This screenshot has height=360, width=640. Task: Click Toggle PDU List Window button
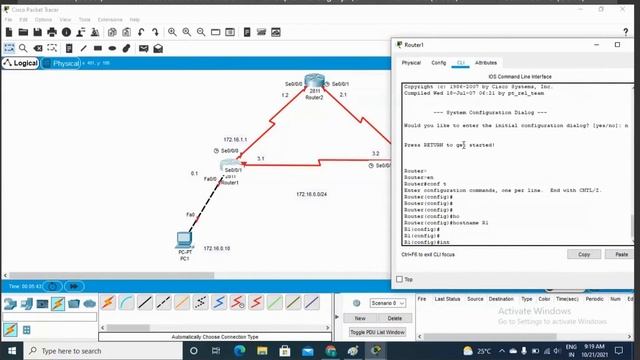377,332
